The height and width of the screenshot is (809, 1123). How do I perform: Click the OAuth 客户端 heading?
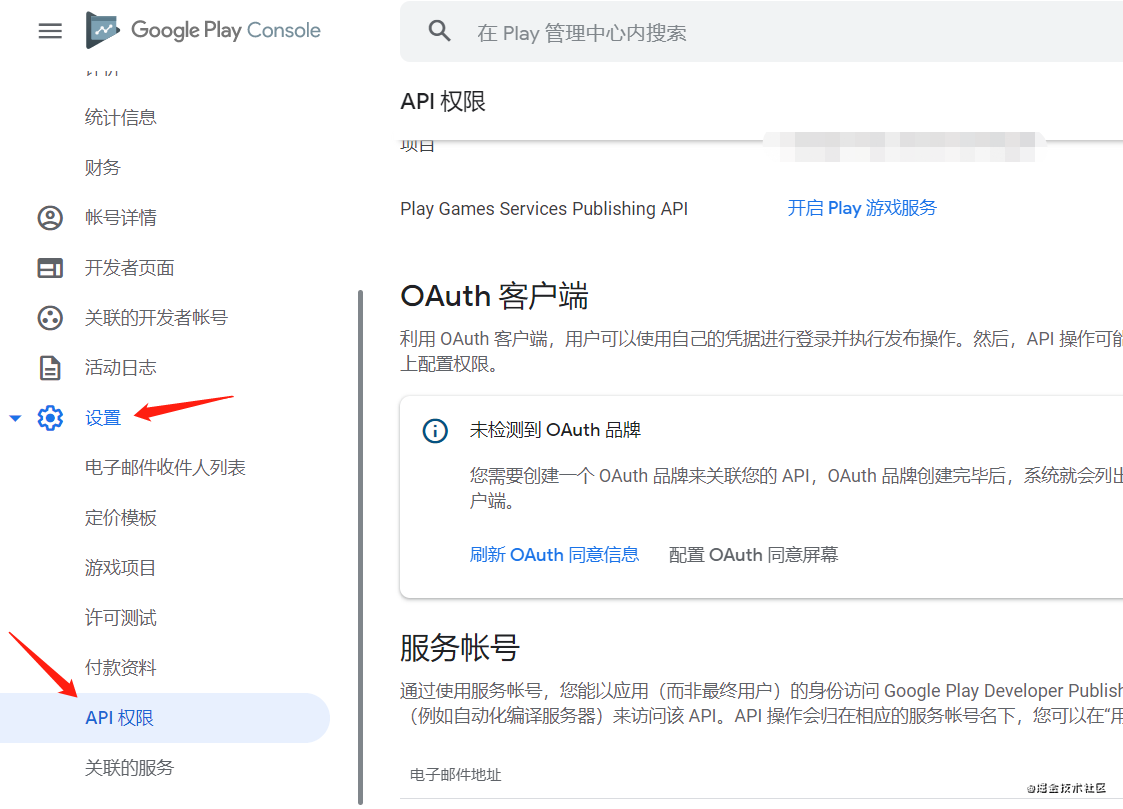coord(494,296)
